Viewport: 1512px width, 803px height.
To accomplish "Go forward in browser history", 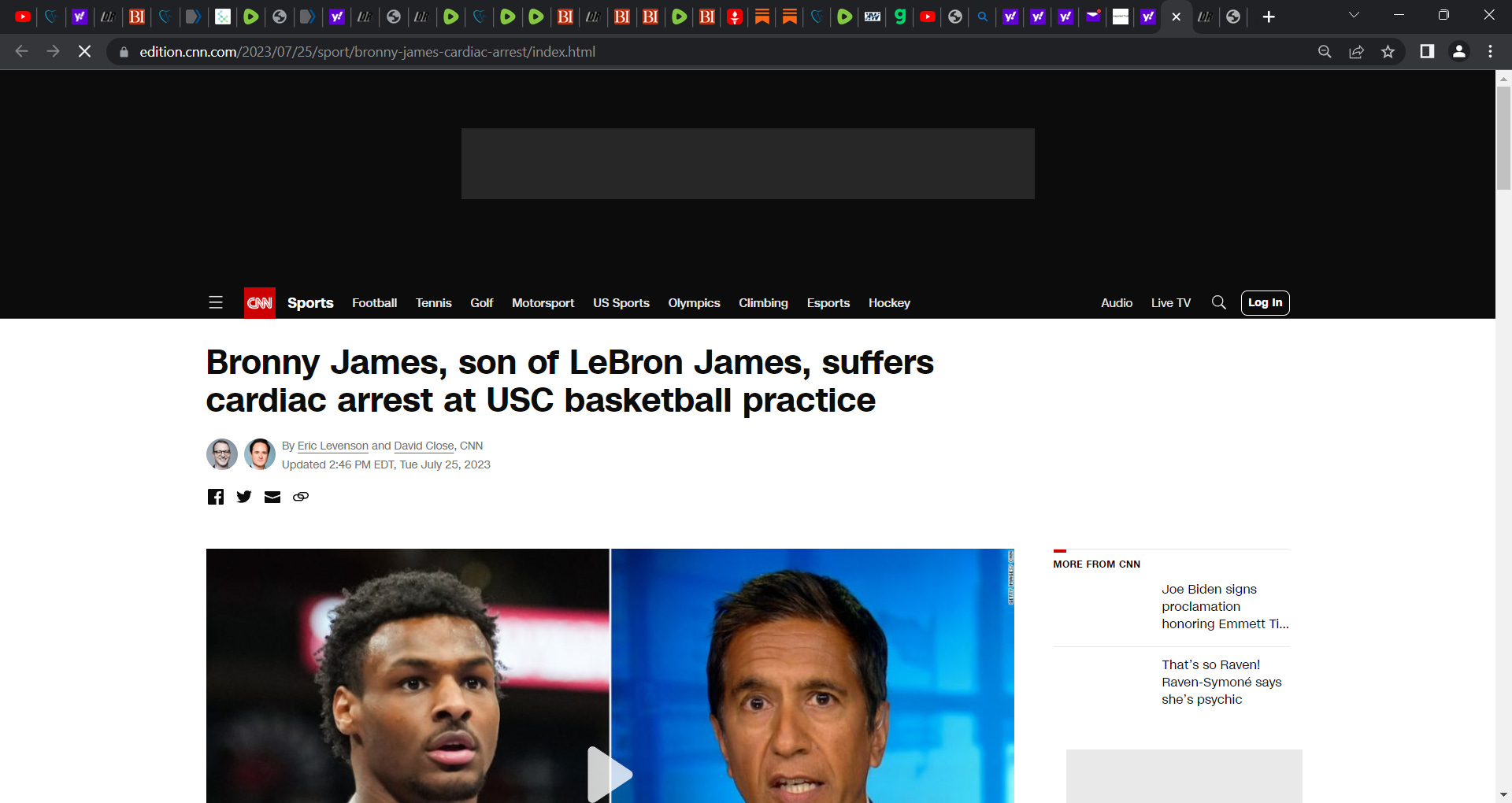I will point(53,52).
